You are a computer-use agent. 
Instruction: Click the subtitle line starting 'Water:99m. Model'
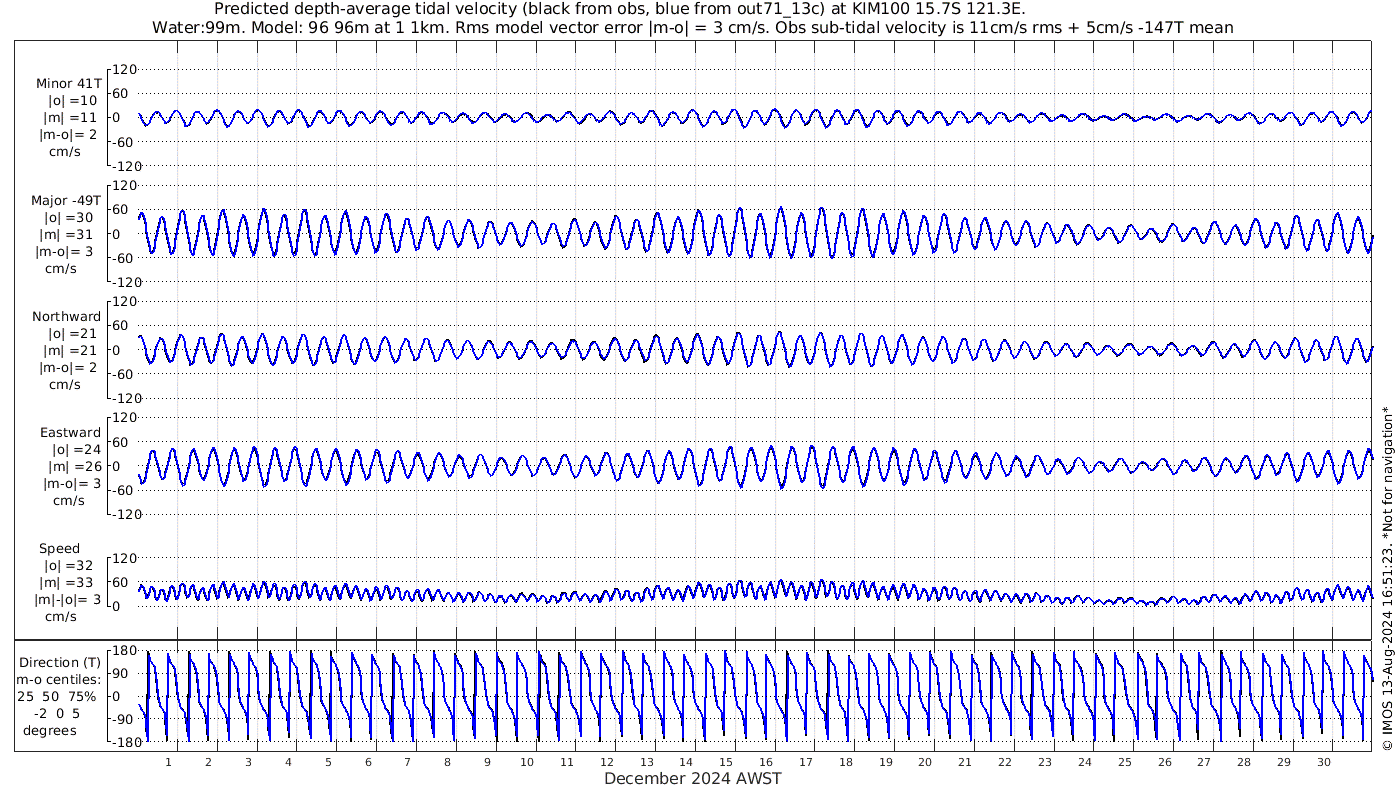pos(692,27)
